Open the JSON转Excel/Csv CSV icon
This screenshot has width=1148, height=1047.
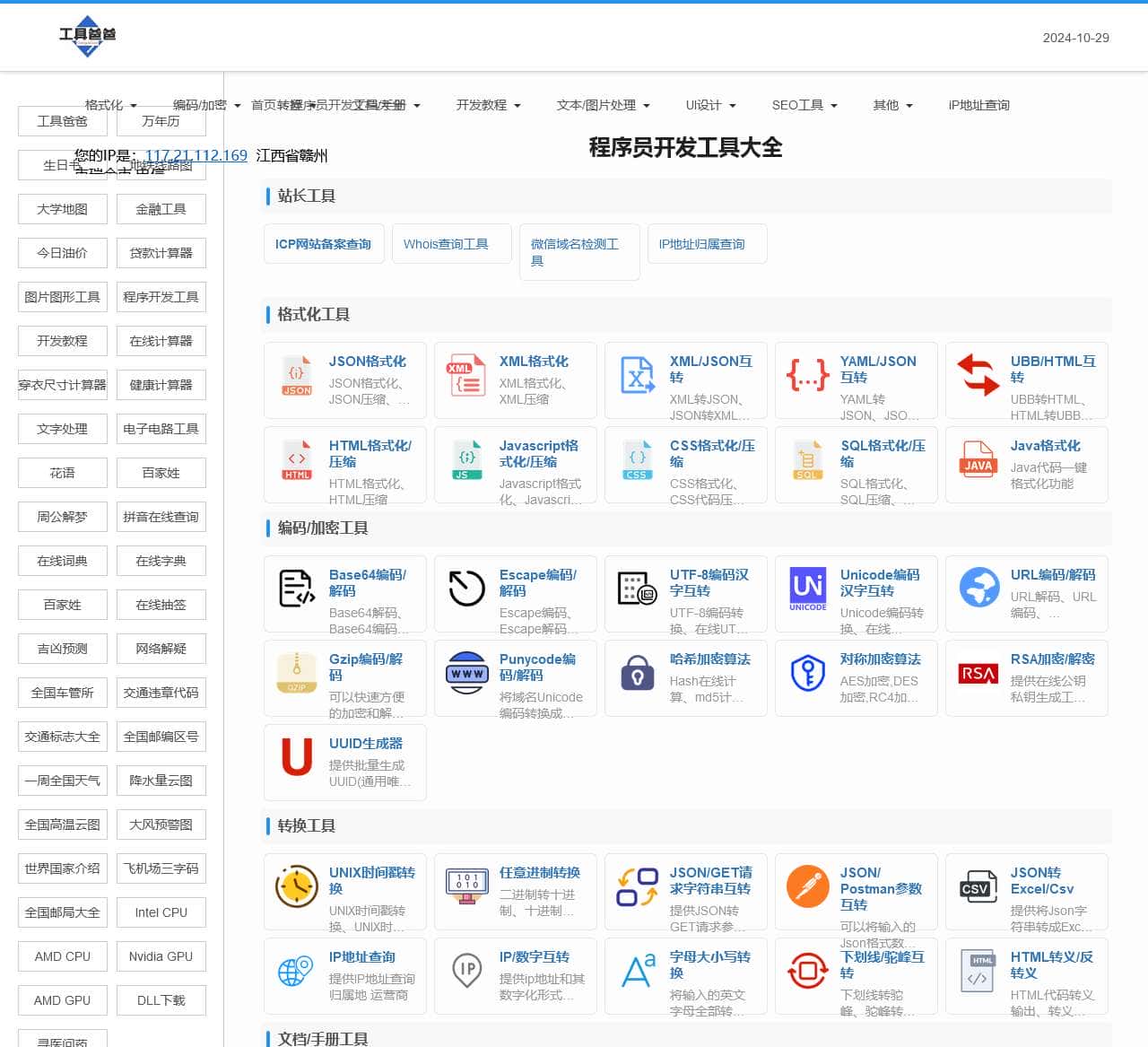click(x=978, y=886)
